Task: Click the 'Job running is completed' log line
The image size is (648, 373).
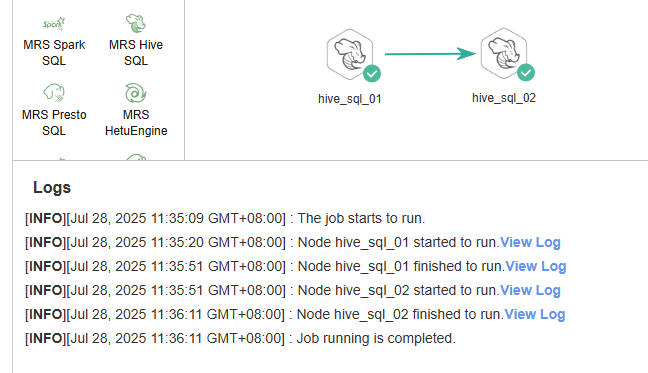Action: tap(240, 338)
